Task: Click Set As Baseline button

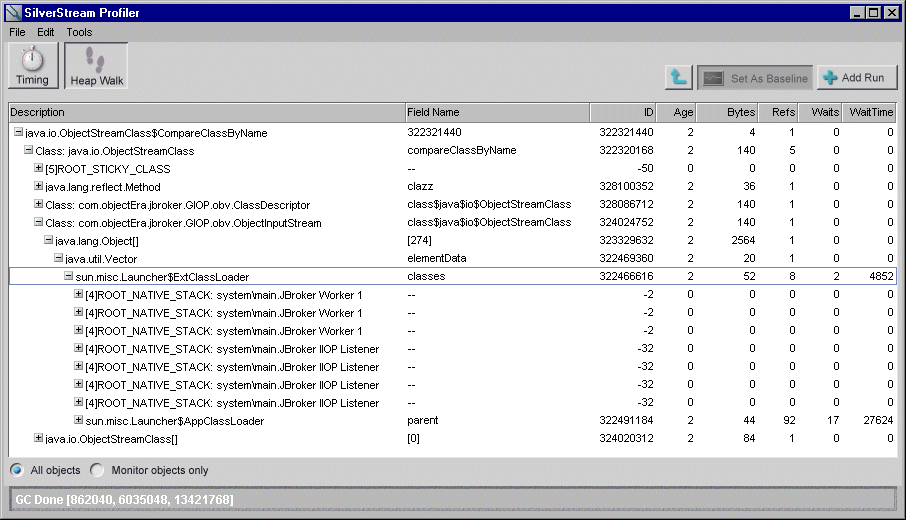Action: click(755, 77)
